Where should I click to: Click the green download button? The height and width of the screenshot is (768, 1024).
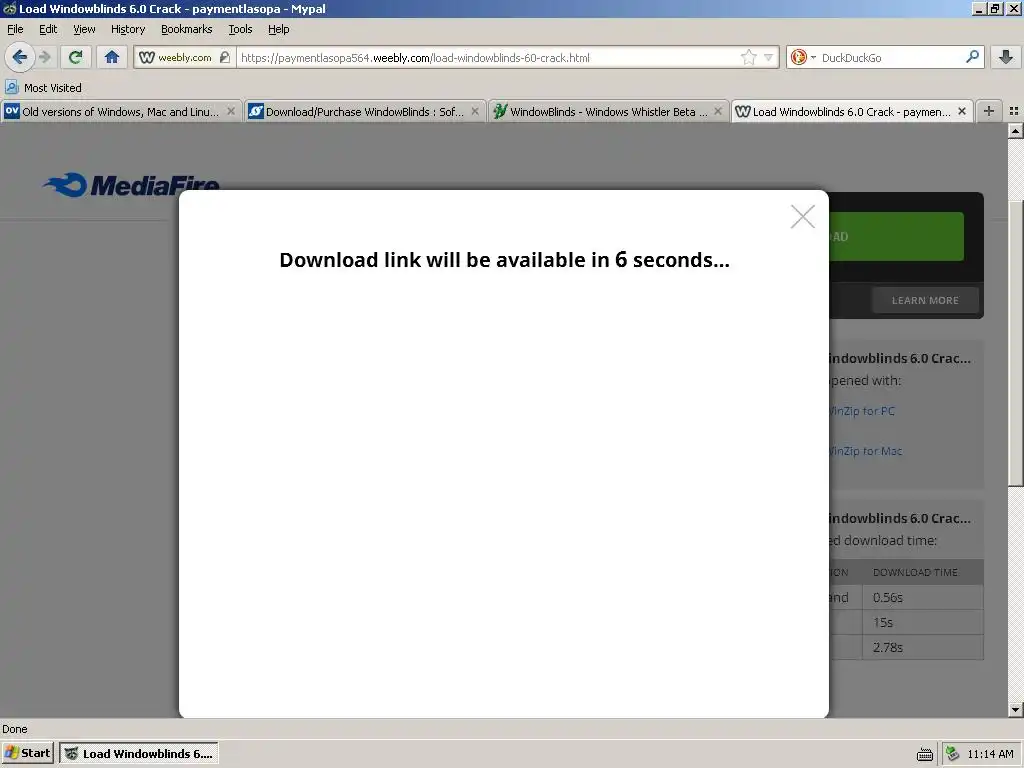[x=896, y=236]
